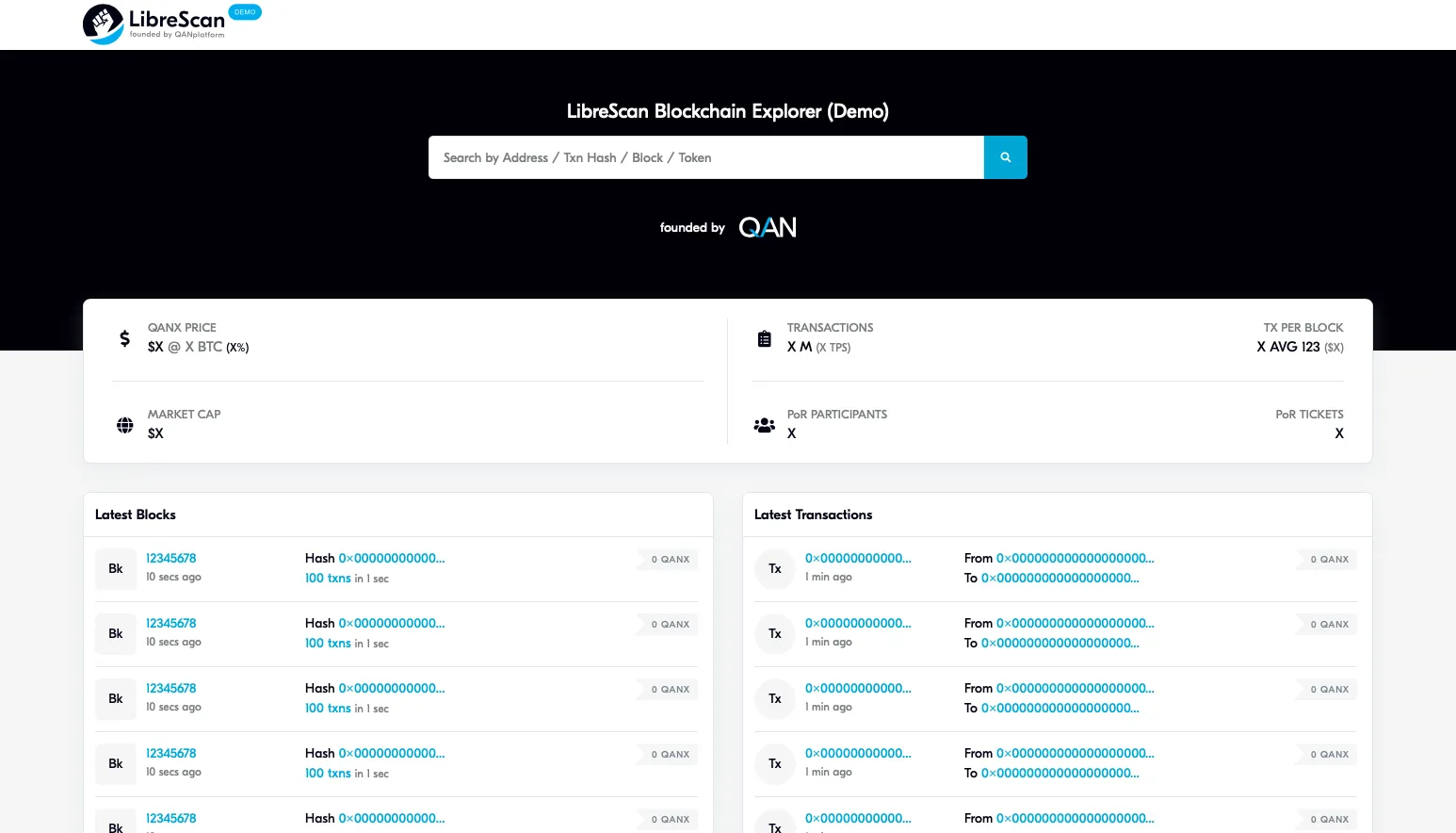
Task: Open 100 txns link in third block row
Action: pos(328,708)
